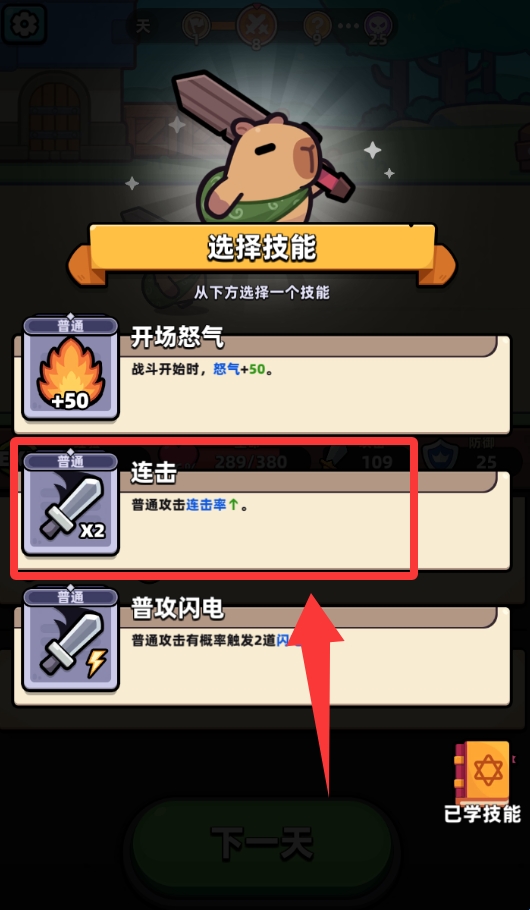Tap the flame +50 skill icon
Screen dimensions: 530x910
point(70,369)
